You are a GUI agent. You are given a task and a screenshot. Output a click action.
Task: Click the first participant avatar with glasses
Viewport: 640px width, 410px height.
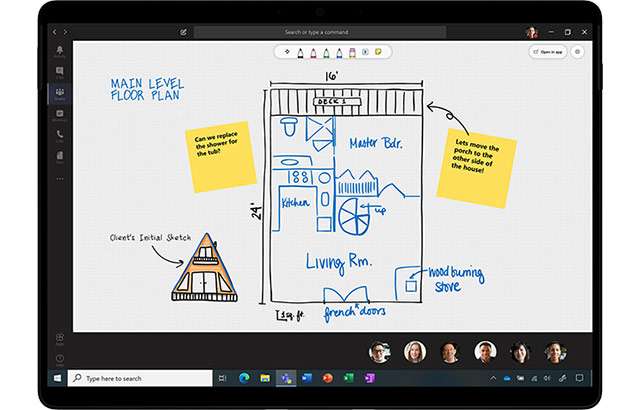[x=380, y=352]
